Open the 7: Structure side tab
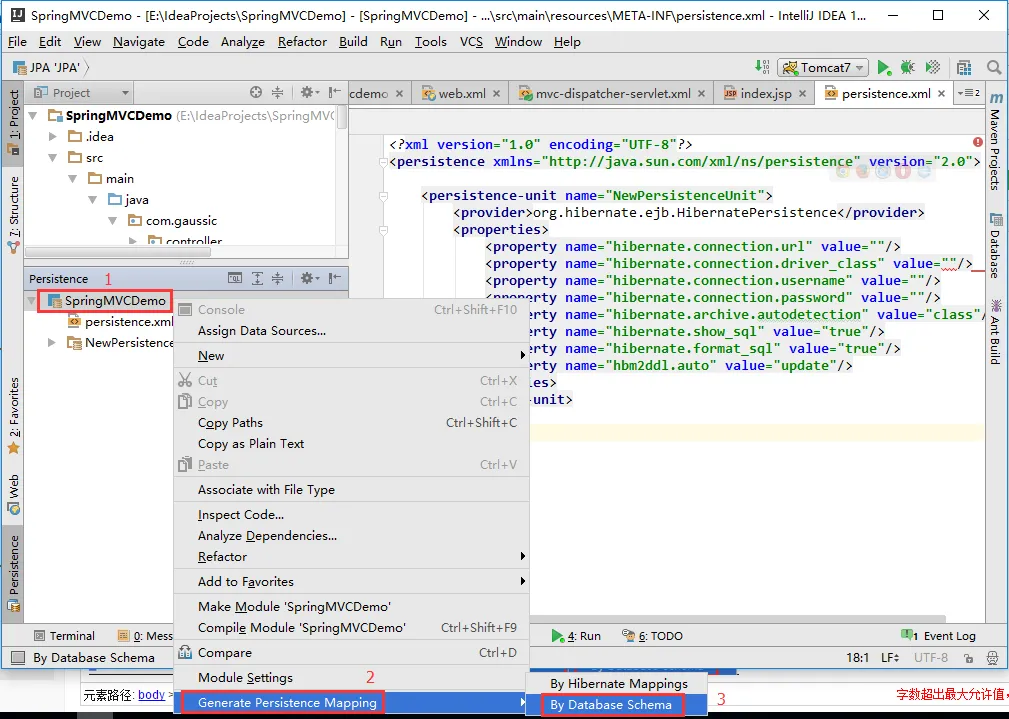Screen dimensions: 1009x719 [14, 214]
